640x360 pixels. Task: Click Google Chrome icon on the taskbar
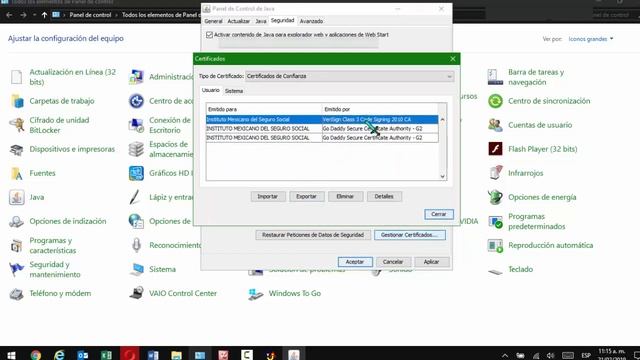tap(36, 355)
